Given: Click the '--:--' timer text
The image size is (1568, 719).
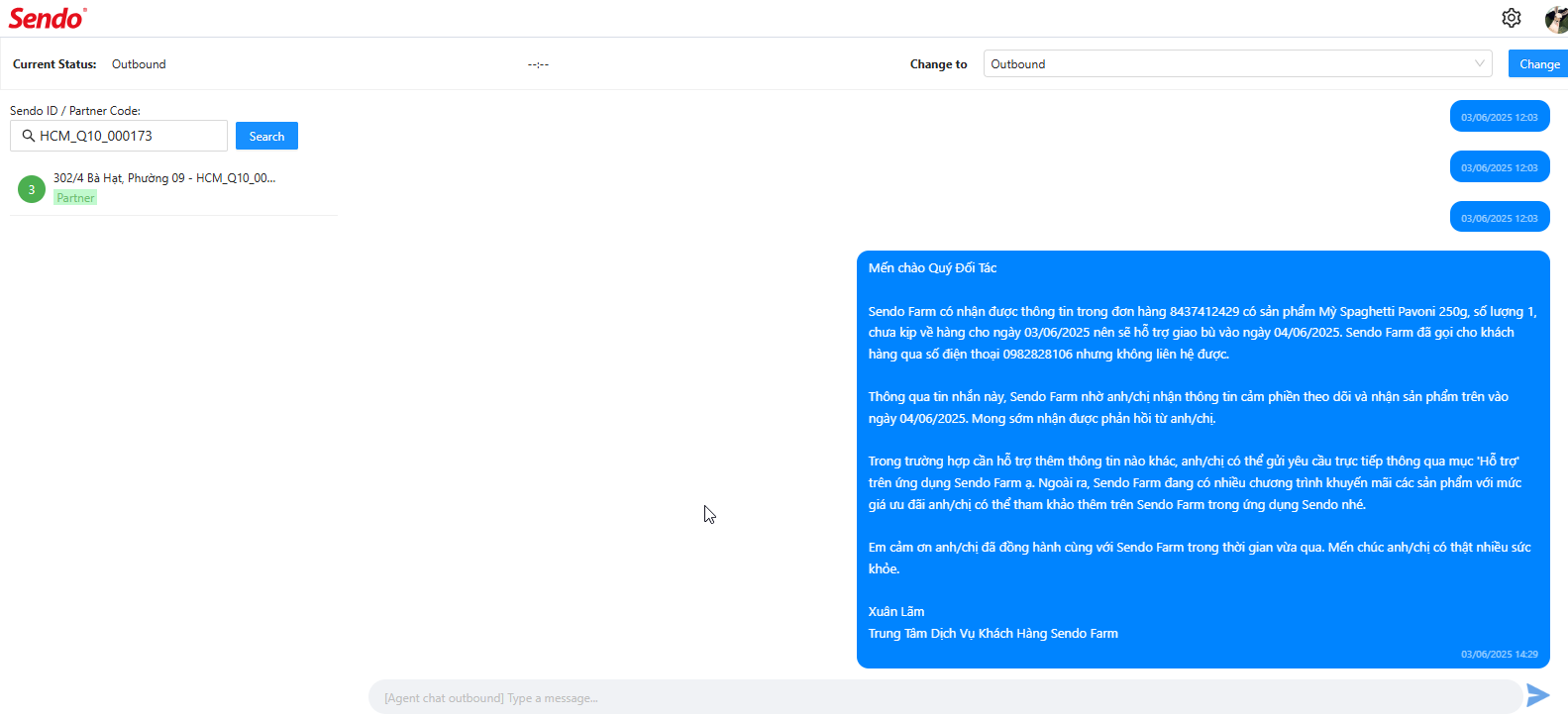Looking at the screenshot, I should tap(538, 64).
